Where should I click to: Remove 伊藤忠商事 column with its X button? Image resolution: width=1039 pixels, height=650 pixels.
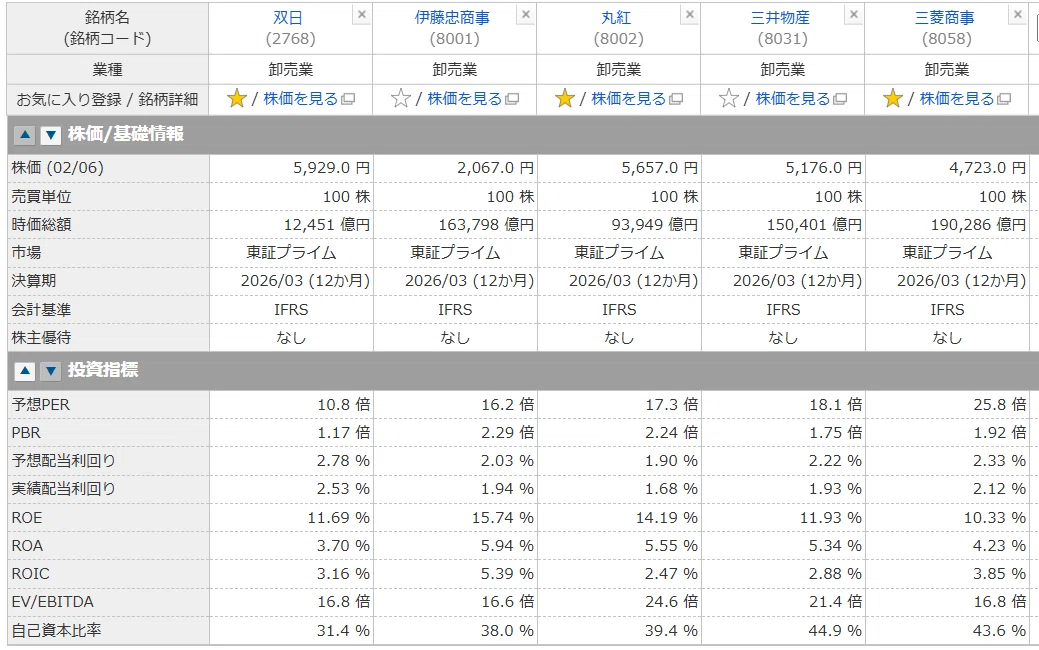point(525,15)
